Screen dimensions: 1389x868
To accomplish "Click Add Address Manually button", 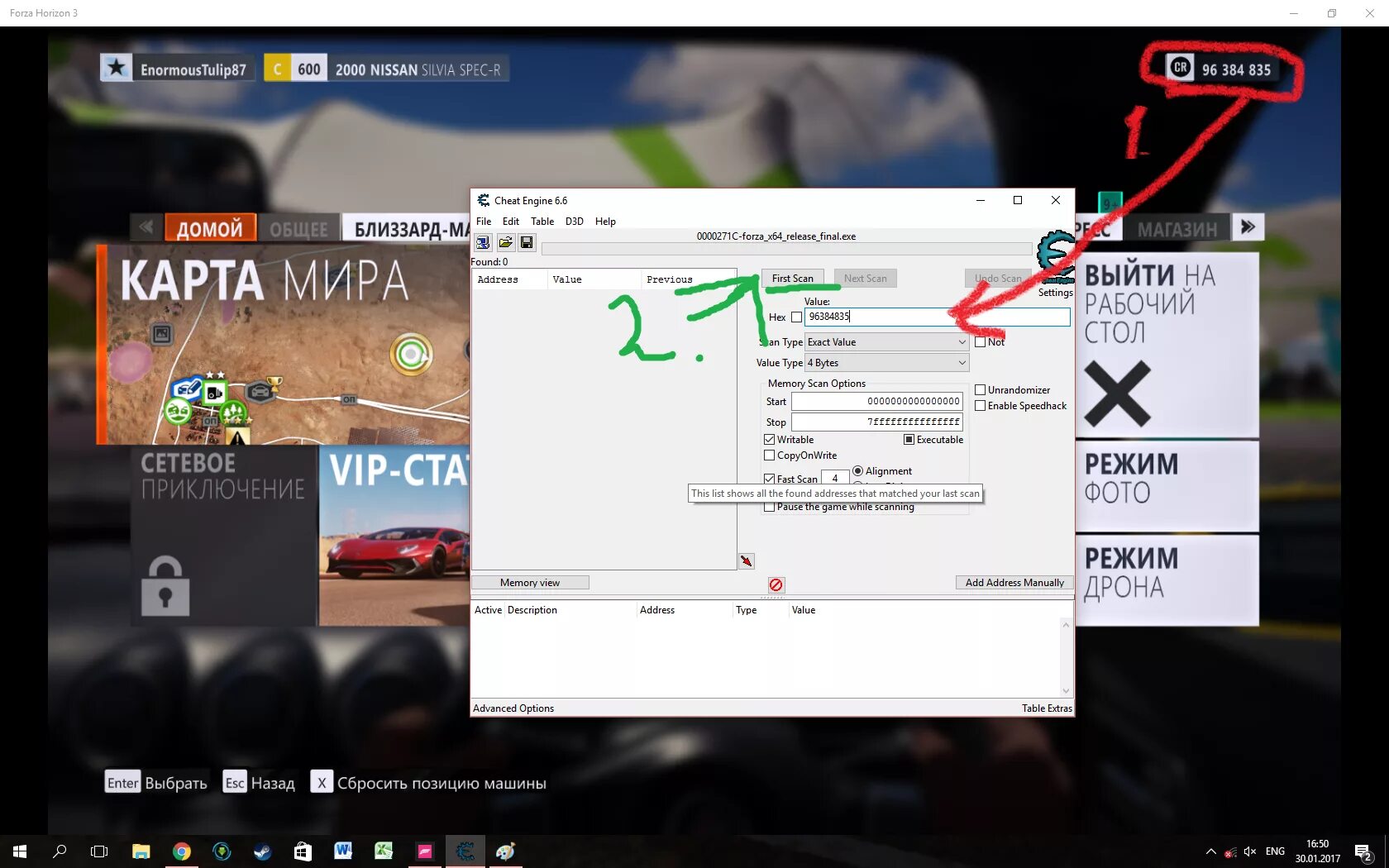I will (x=1014, y=583).
